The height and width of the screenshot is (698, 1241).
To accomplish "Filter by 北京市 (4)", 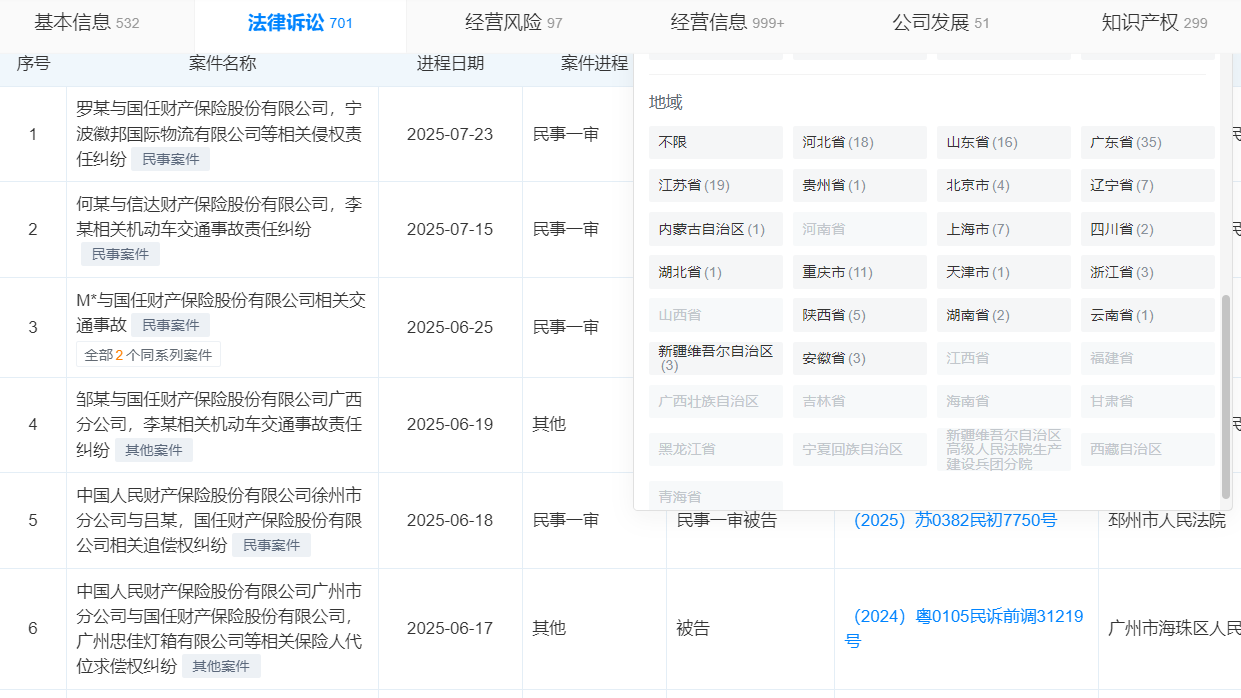I will tap(1004, 186).
